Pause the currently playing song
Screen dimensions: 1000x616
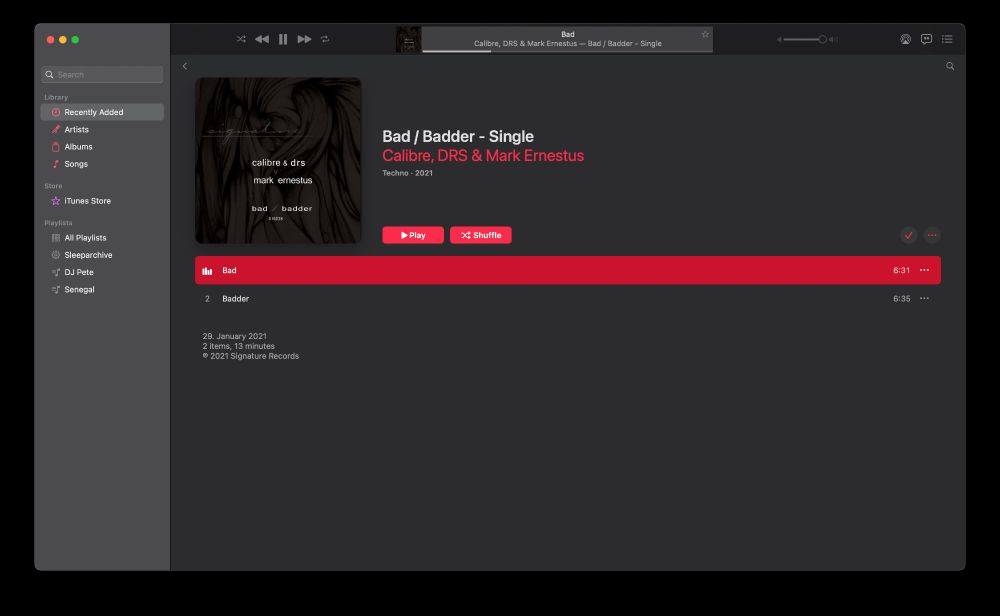[x=283, y=39]
